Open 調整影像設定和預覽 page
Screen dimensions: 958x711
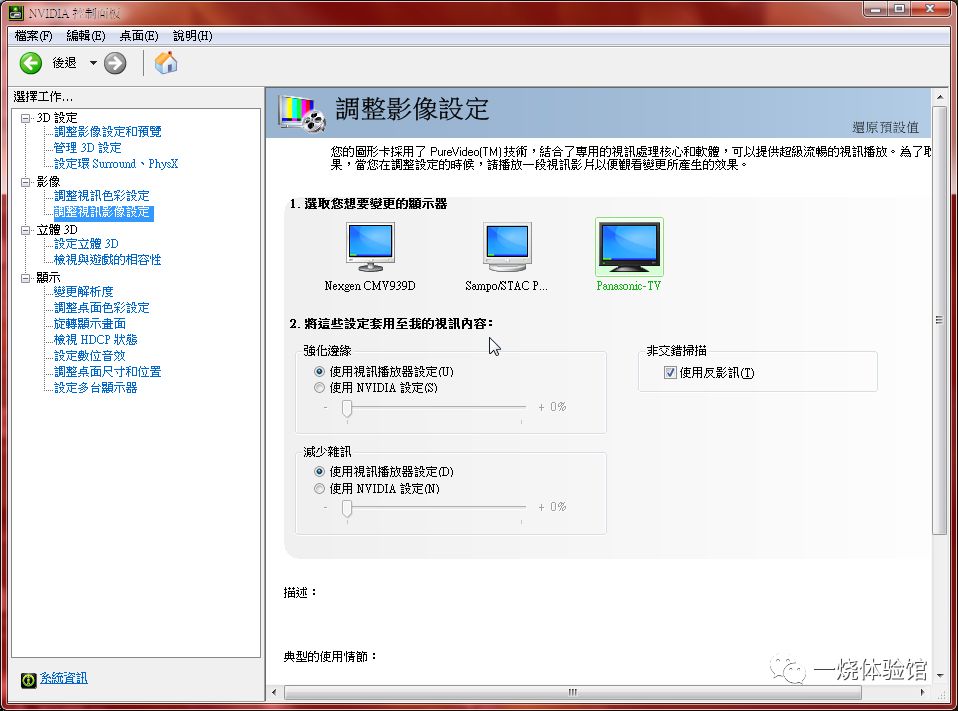[108, 132]
